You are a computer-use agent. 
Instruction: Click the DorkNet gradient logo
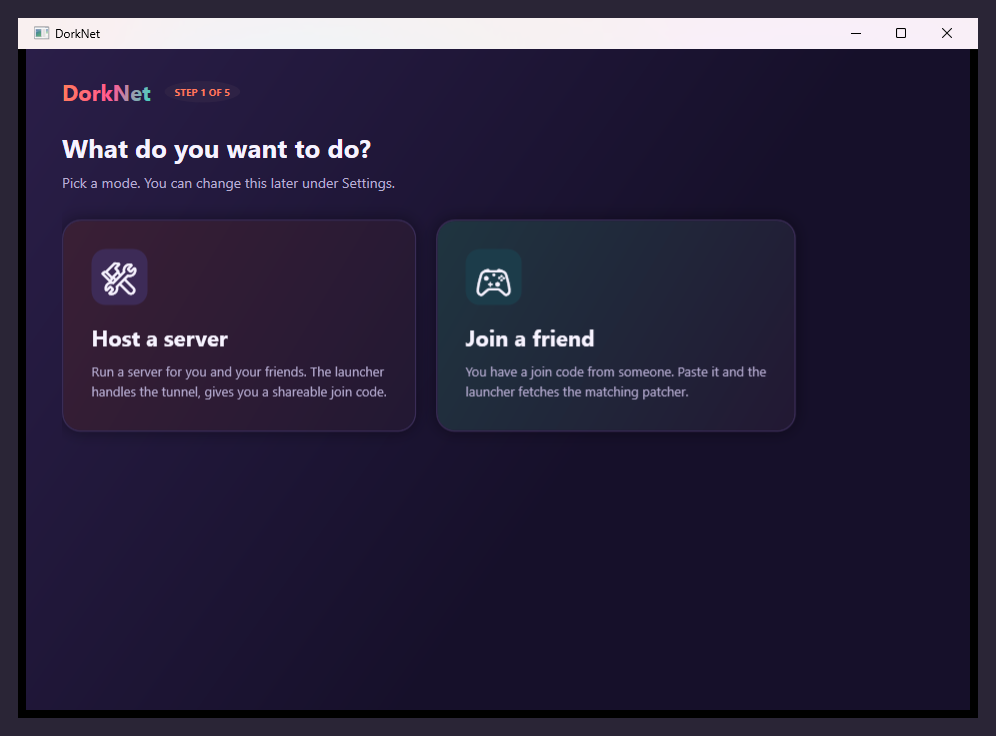[107, 93]
